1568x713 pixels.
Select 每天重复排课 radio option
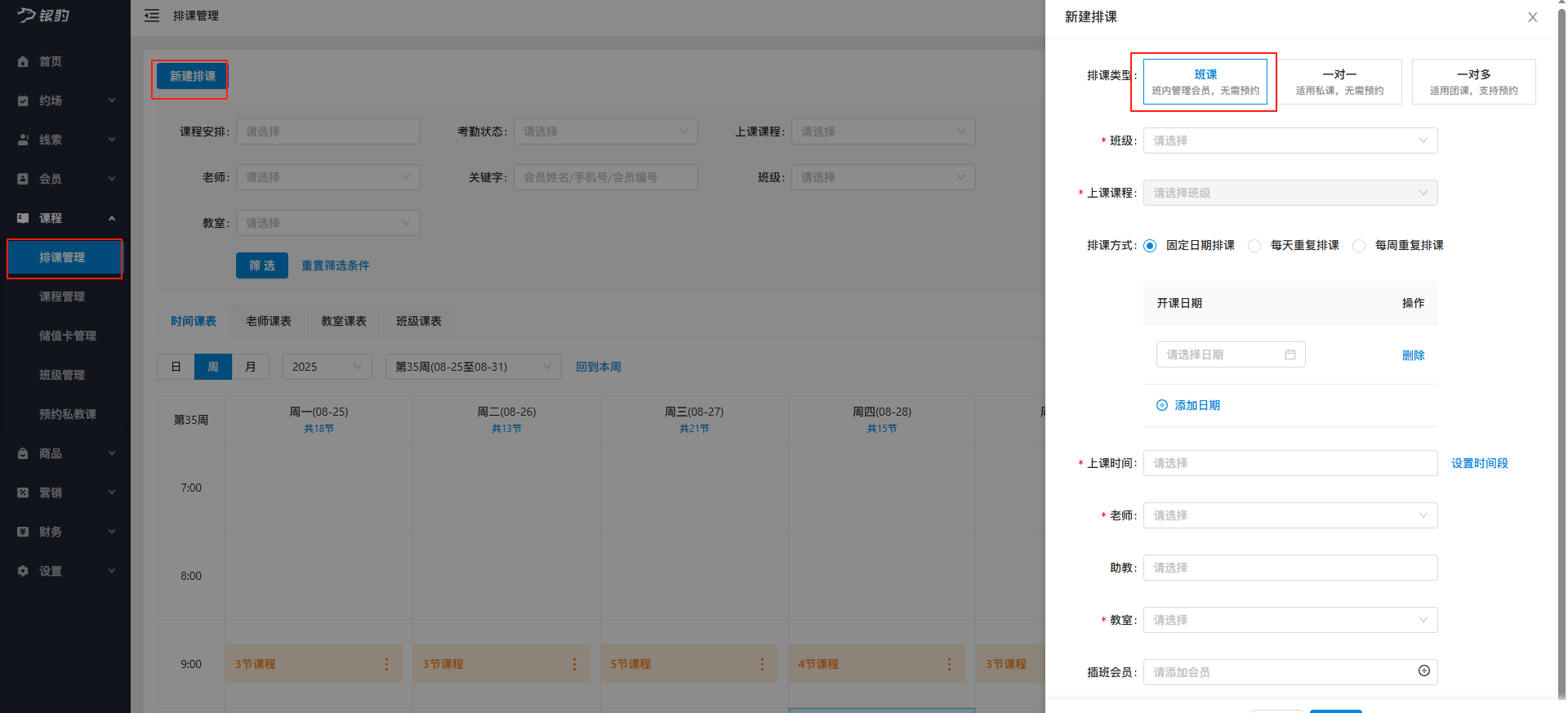coord(1254,246)
